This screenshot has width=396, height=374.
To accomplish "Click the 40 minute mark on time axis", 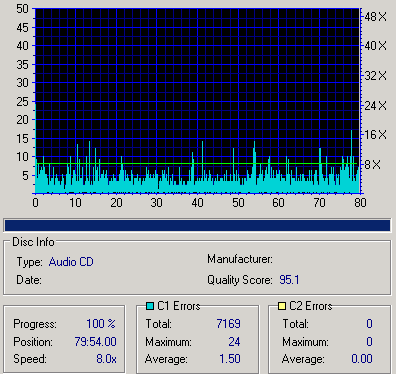I will [197, 203].
